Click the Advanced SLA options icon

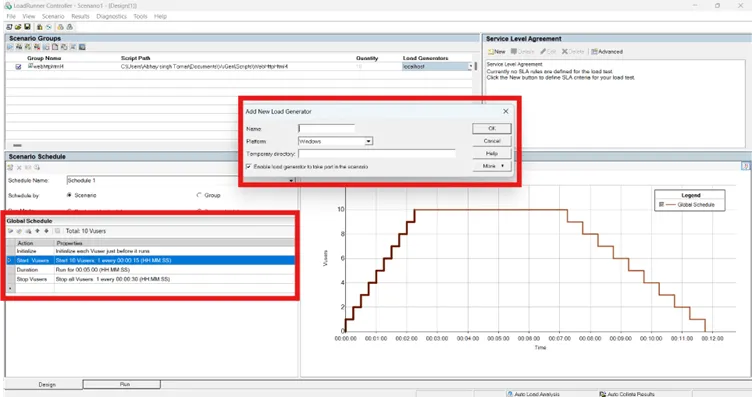(607, 51)
